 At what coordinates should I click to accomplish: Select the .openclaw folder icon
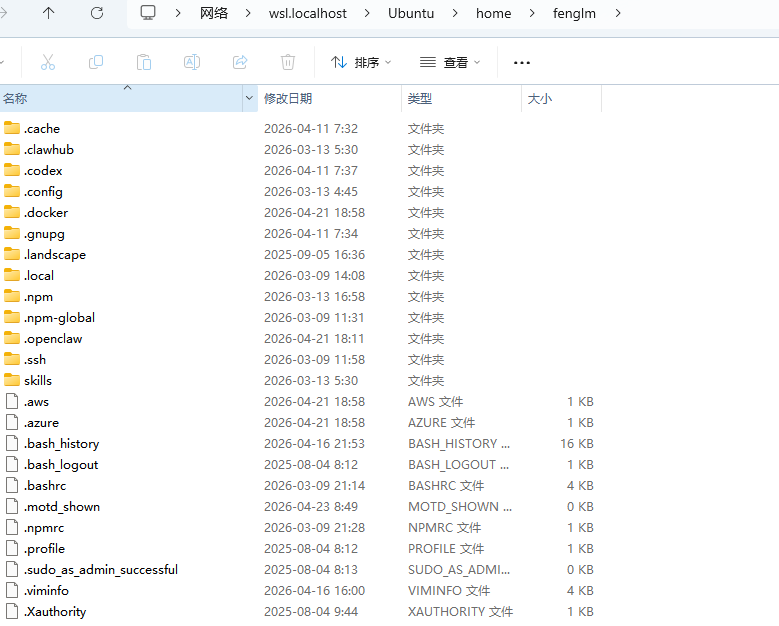tap(12, 338)
